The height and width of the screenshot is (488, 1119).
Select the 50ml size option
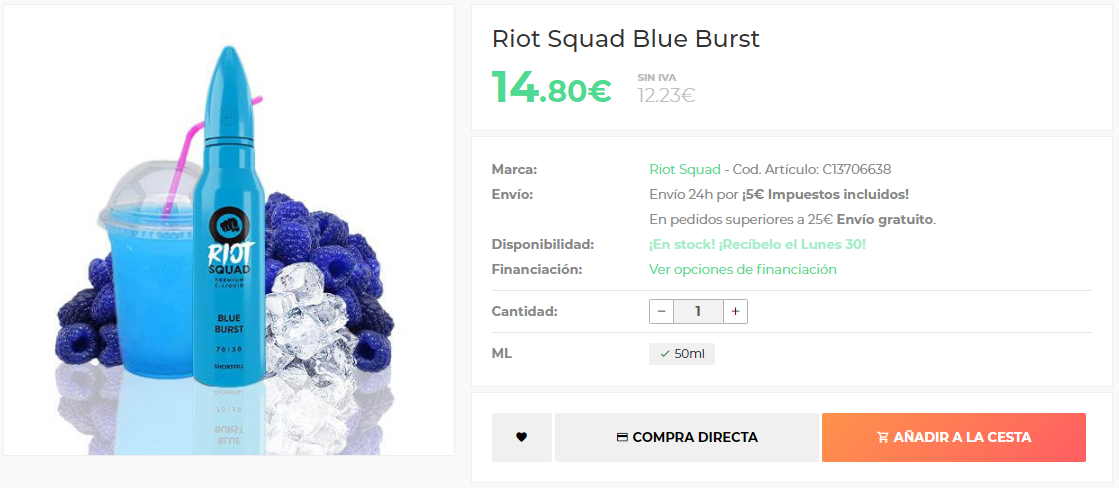click(682, 354)
